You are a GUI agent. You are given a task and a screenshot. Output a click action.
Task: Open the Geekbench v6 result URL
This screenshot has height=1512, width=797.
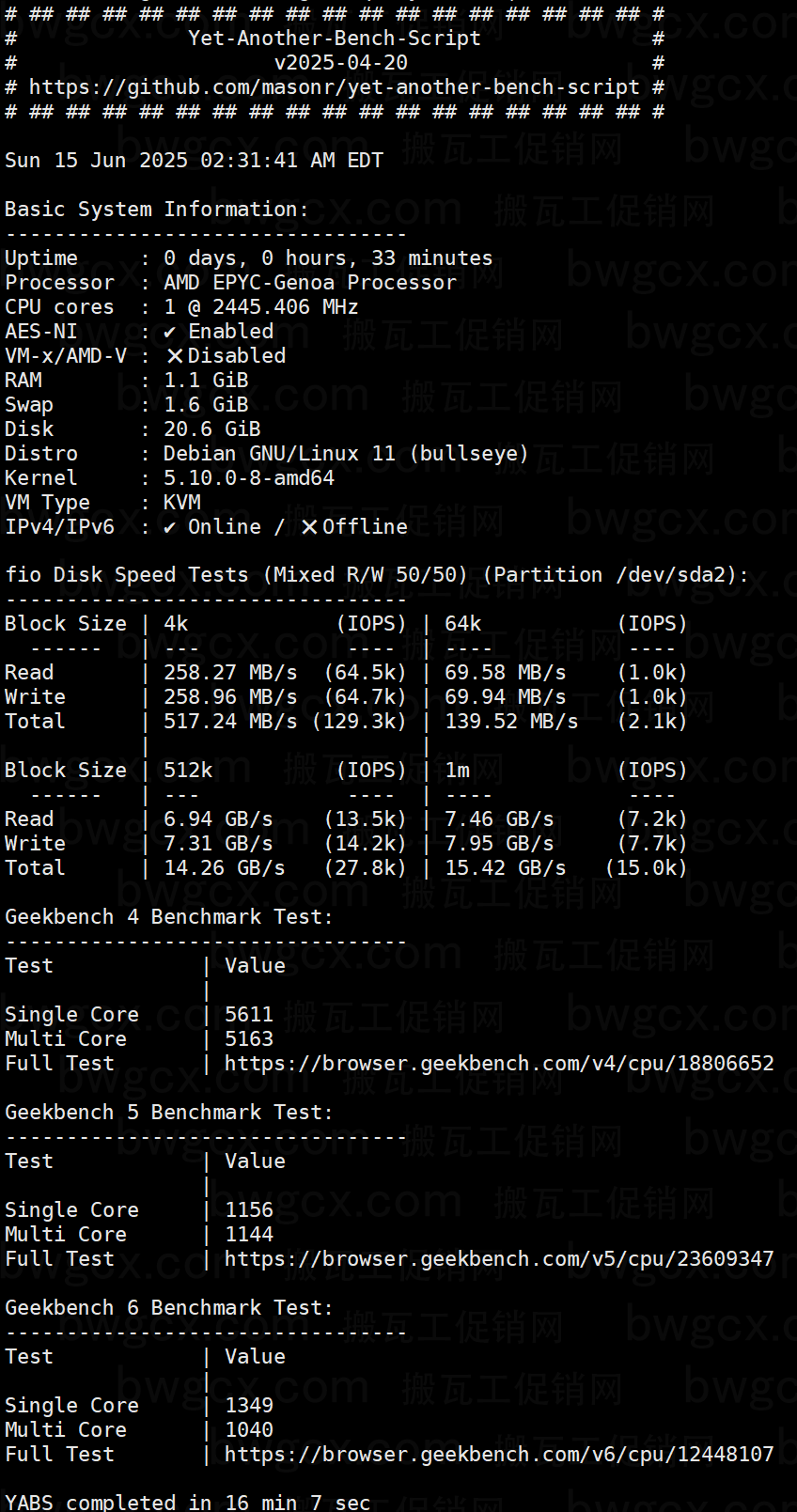499,1455
